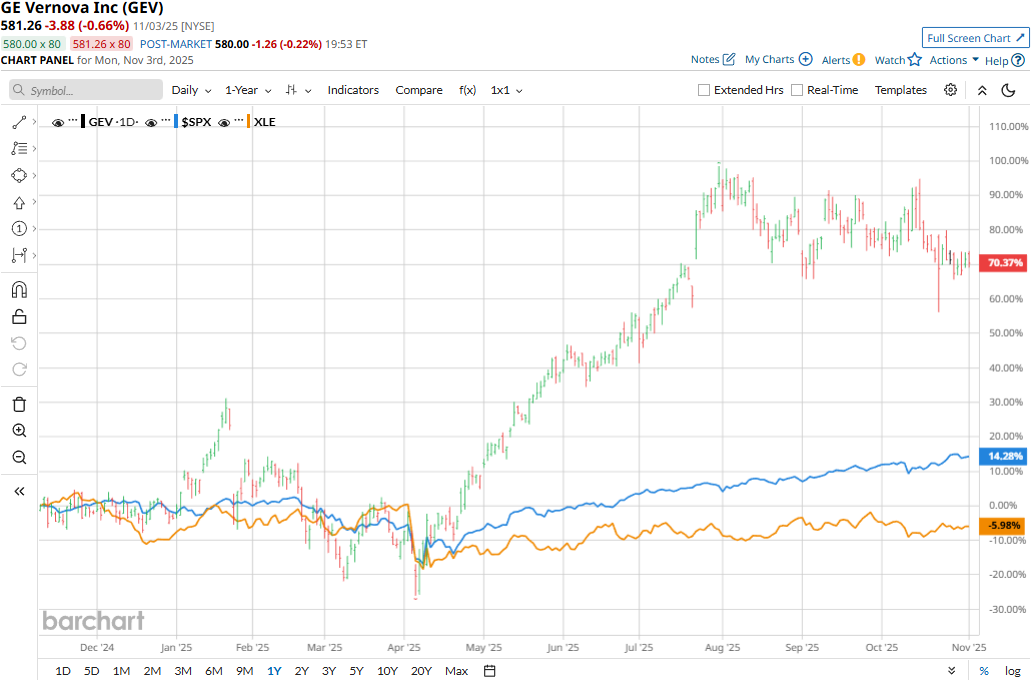Viewport: 1031px width, 680px height.
Task: Select the 6M time range
Action: coord(213,670)
